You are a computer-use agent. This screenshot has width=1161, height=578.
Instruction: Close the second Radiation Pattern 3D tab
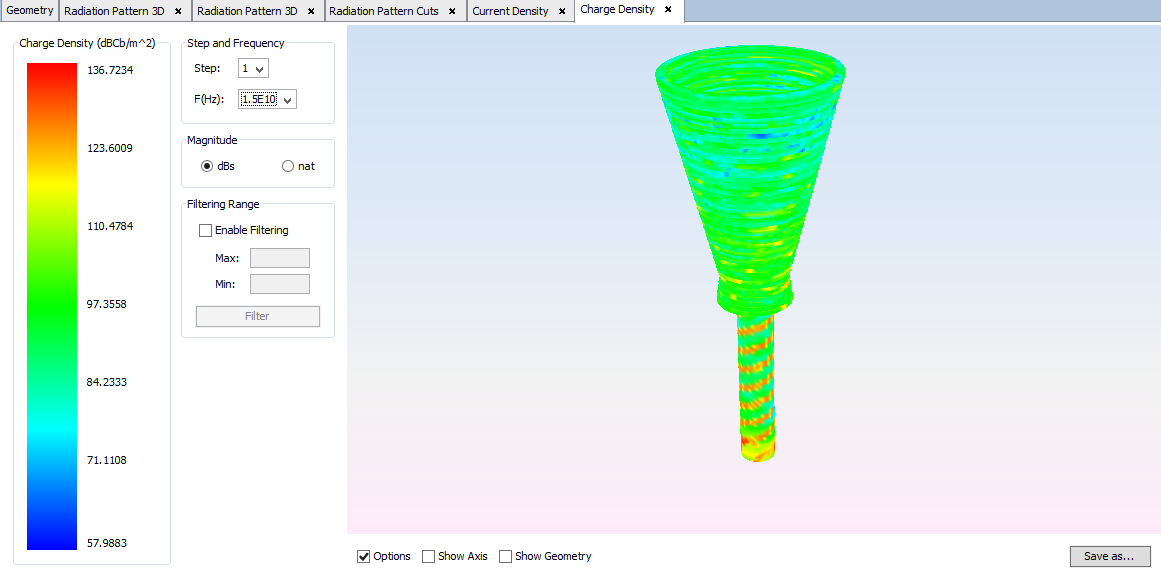[311, 12]
